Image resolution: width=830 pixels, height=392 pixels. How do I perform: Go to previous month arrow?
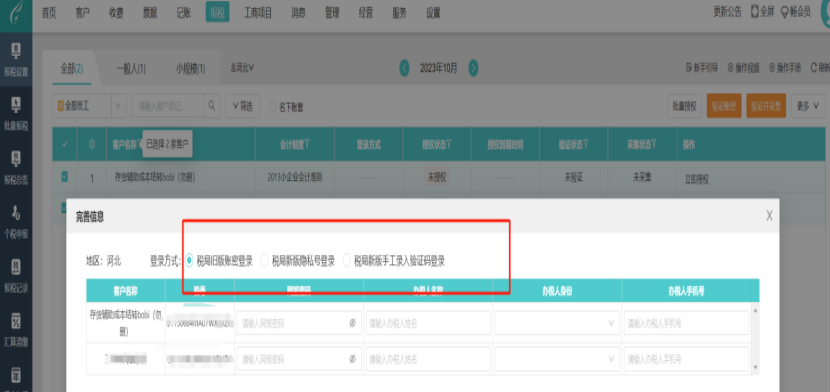(x=404, y=68)
